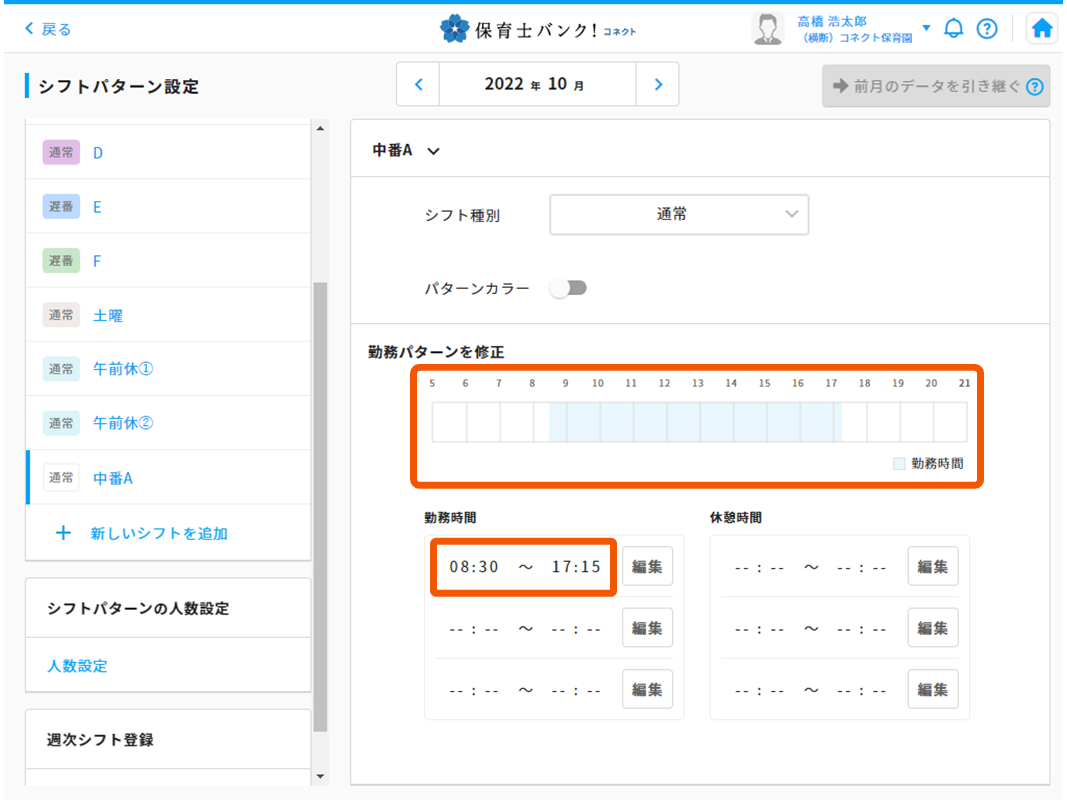Click the 人数設定 link
The width and height of the screenshot is (1067, 800).
point(77,665)
